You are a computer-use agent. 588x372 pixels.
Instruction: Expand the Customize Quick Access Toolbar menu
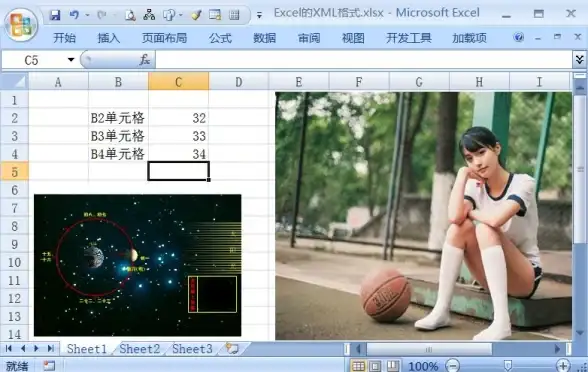(259, 15)
